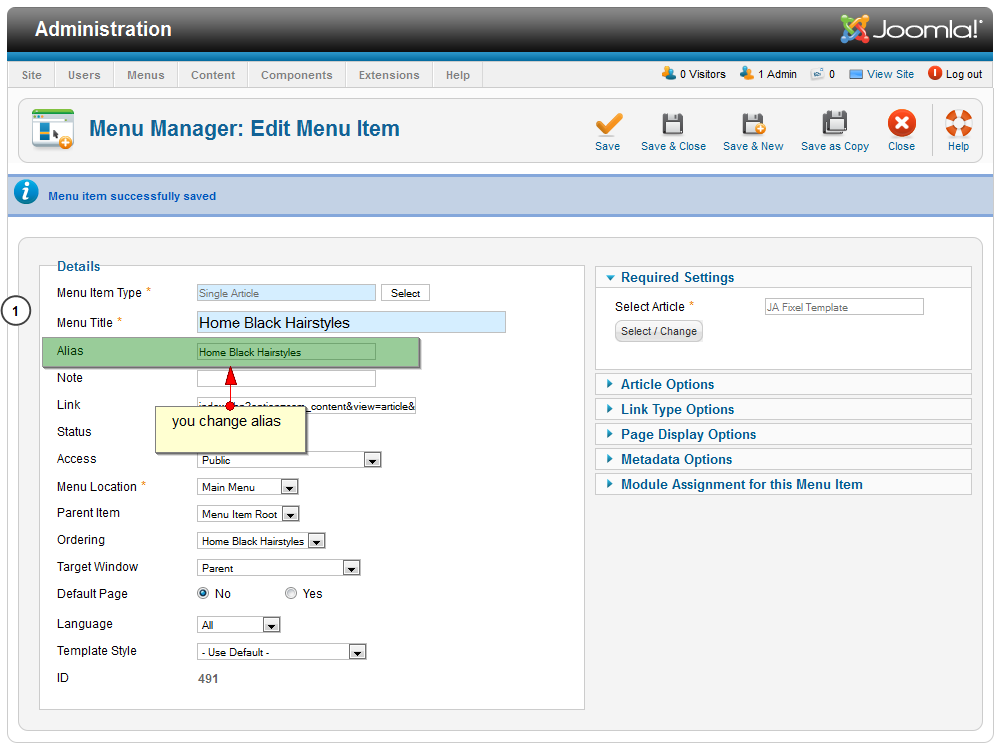Select Default Page Yes radio button

point(291,593)
